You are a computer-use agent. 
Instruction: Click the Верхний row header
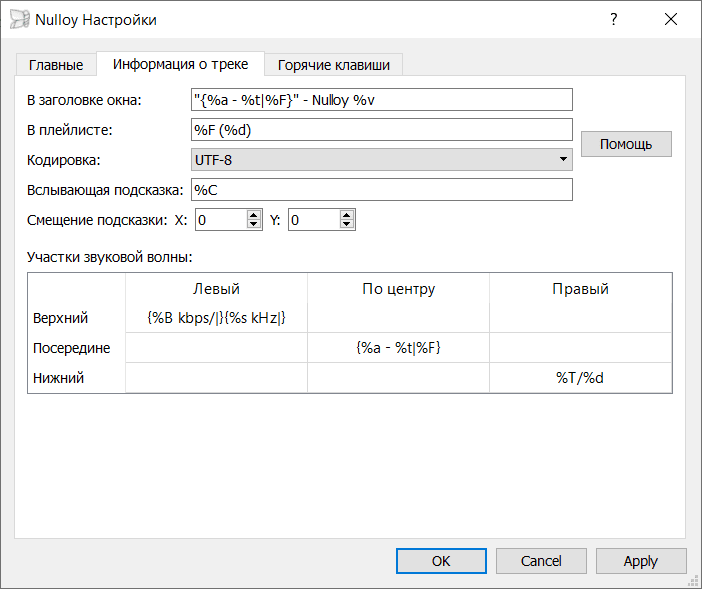[77, 318]
